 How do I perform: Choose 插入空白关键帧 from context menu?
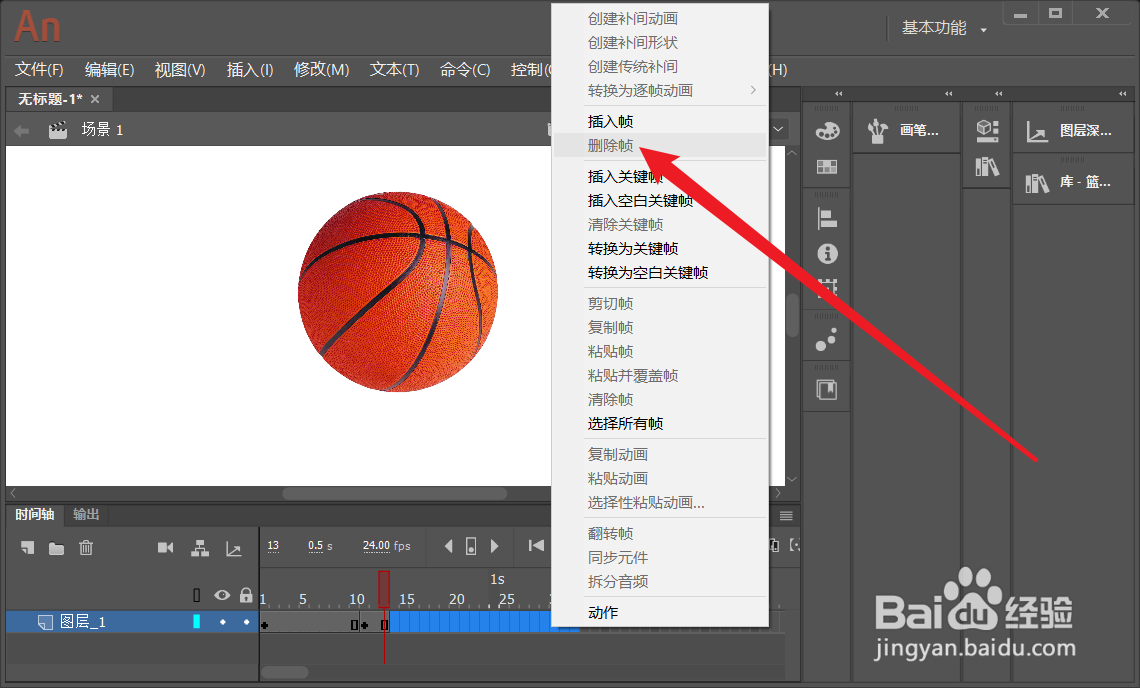659,201
